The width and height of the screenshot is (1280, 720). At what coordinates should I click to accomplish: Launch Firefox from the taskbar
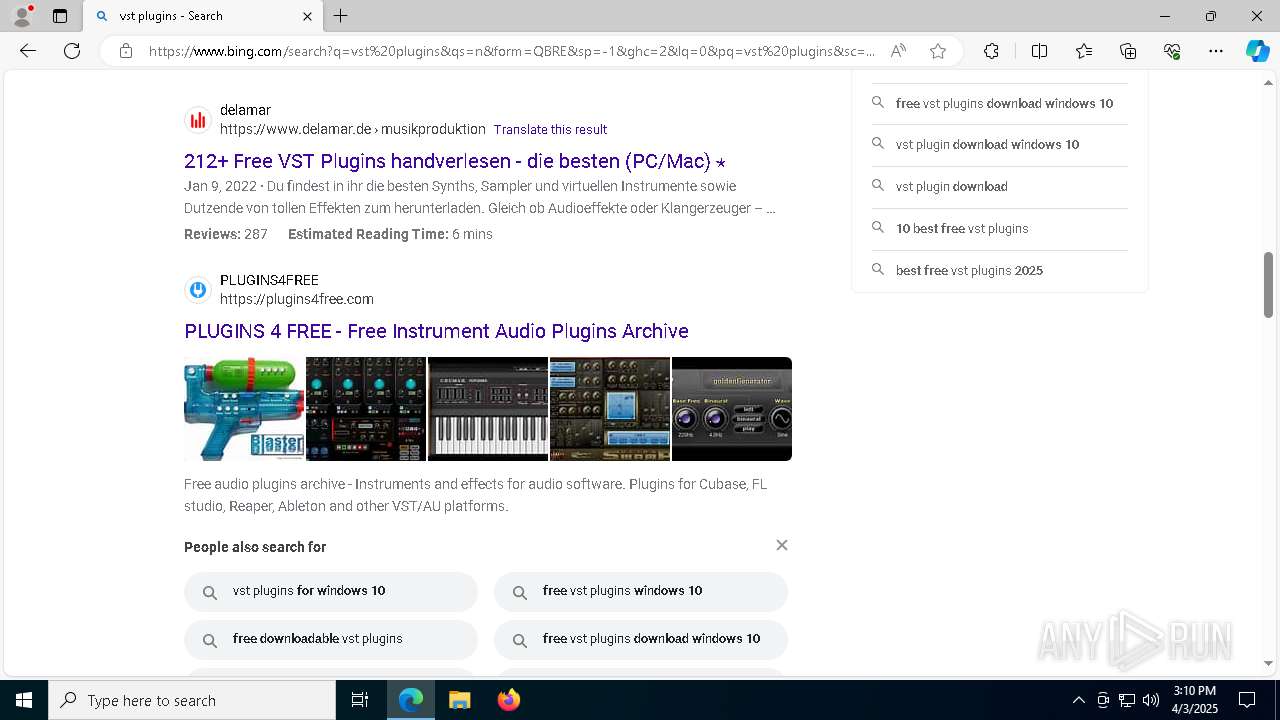(509, 700)
